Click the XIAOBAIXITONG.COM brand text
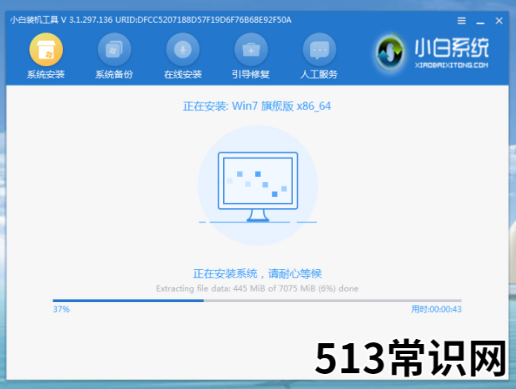This screenshot has height=389, width=516. coord(452,65)
